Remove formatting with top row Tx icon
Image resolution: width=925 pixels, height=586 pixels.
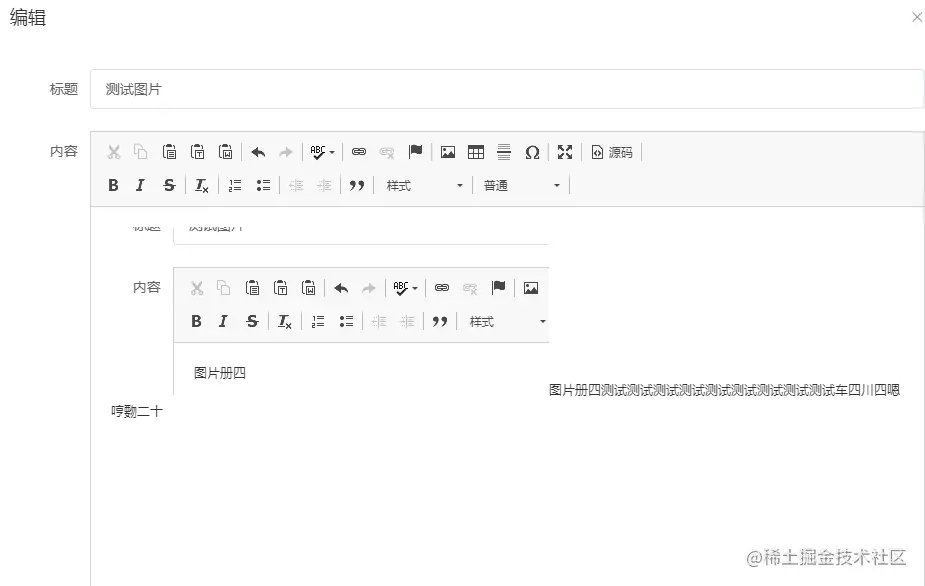201,185
